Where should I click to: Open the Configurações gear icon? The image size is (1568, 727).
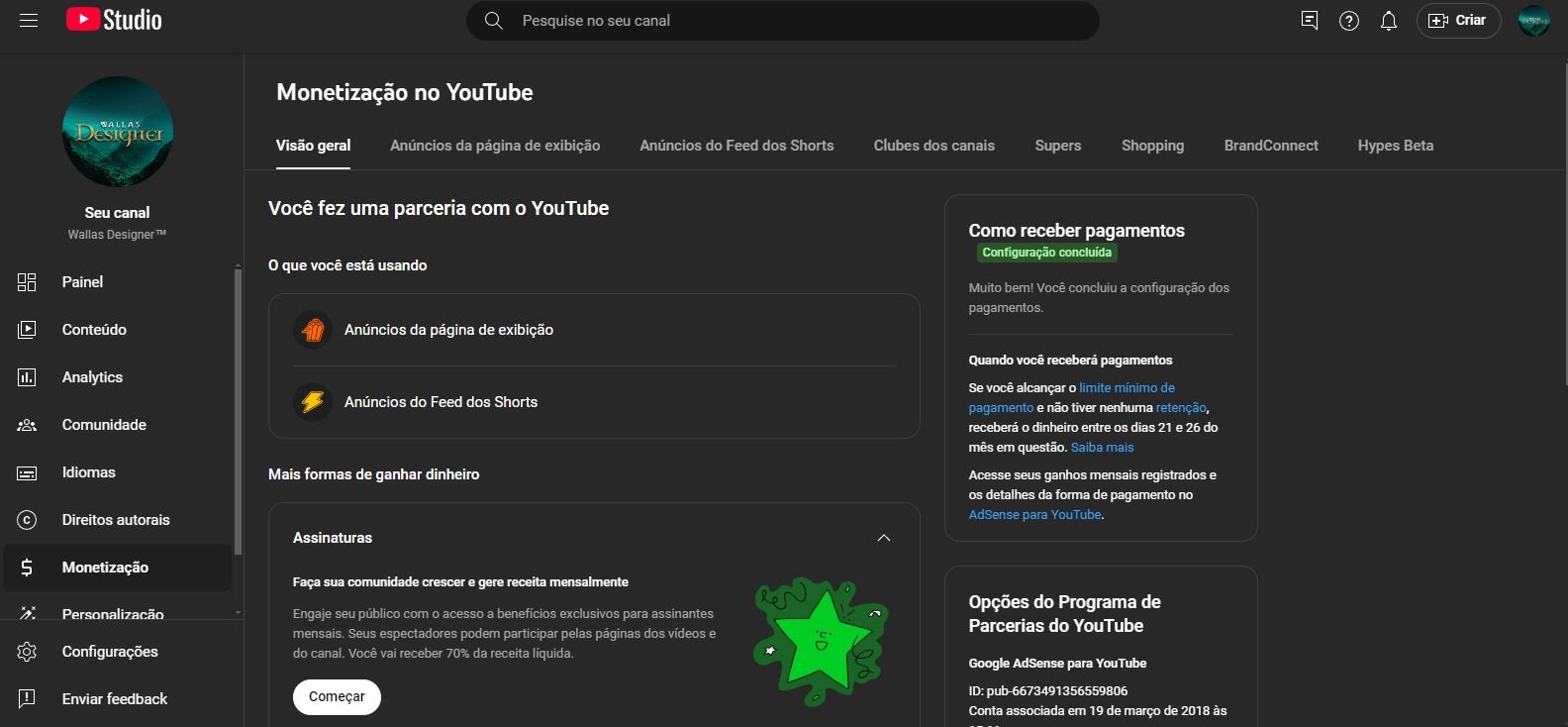tap(27, 652)
